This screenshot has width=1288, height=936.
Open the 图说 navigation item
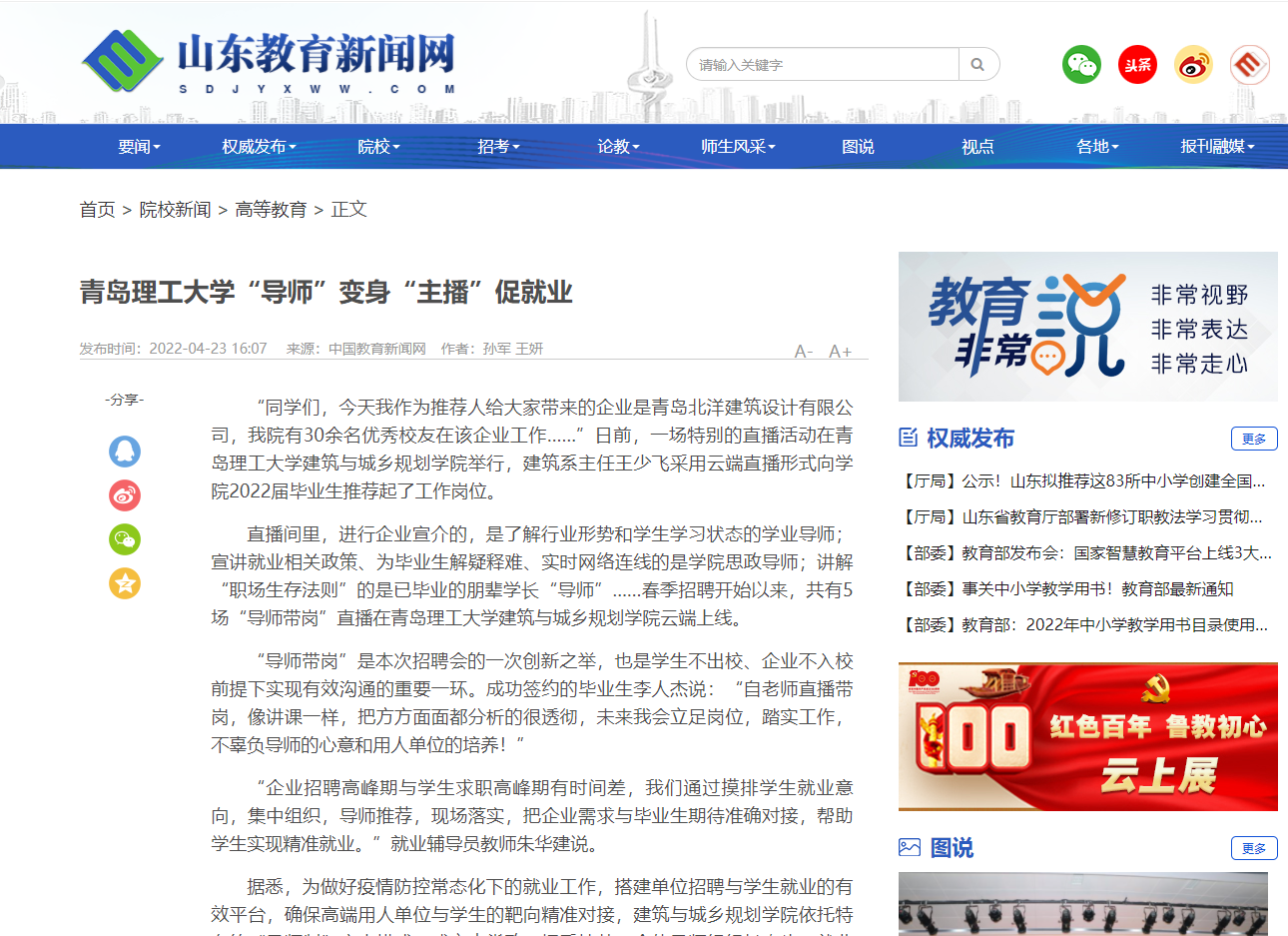[x=858, y=147]
